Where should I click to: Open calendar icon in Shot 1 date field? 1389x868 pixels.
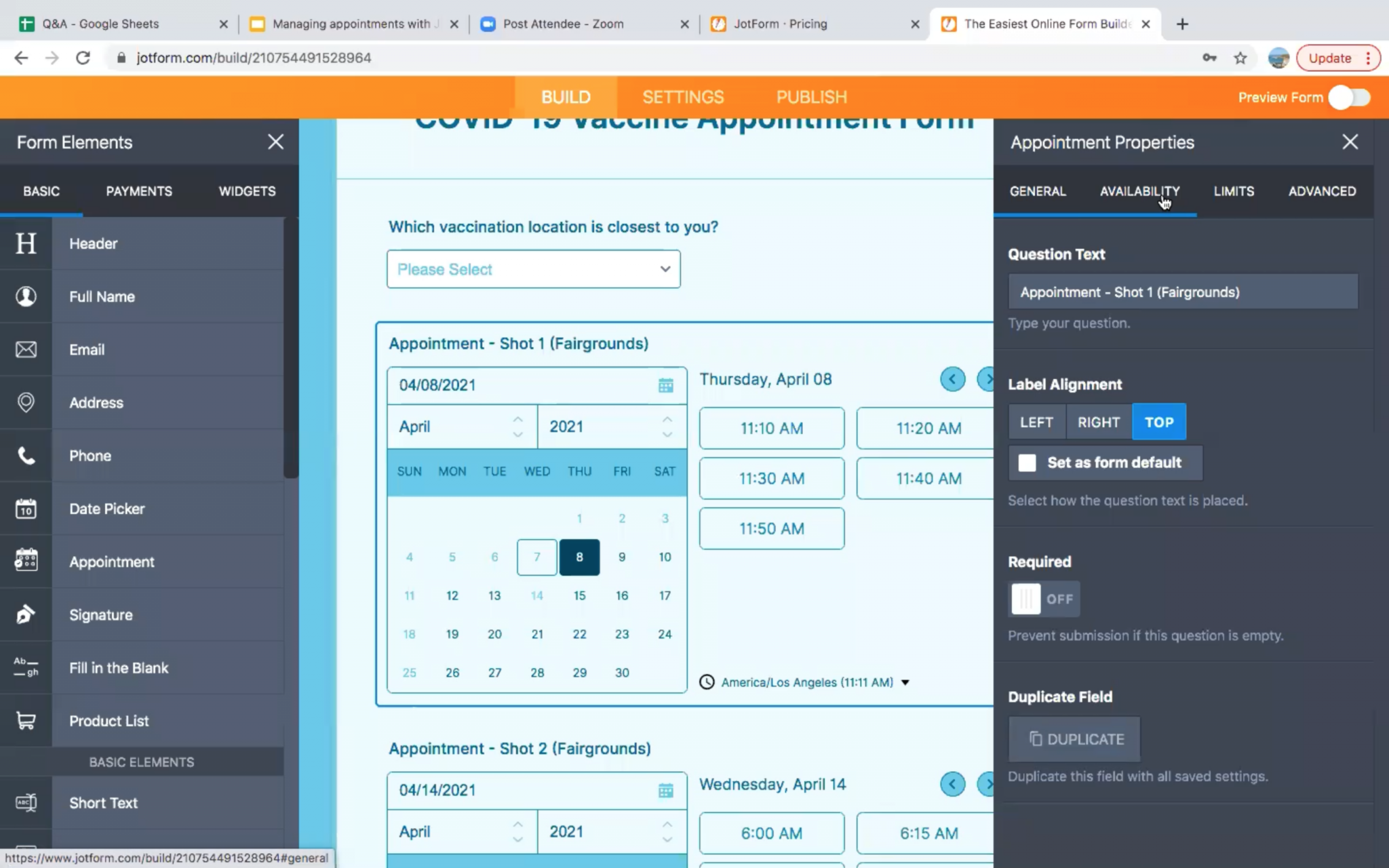(665, 385)
